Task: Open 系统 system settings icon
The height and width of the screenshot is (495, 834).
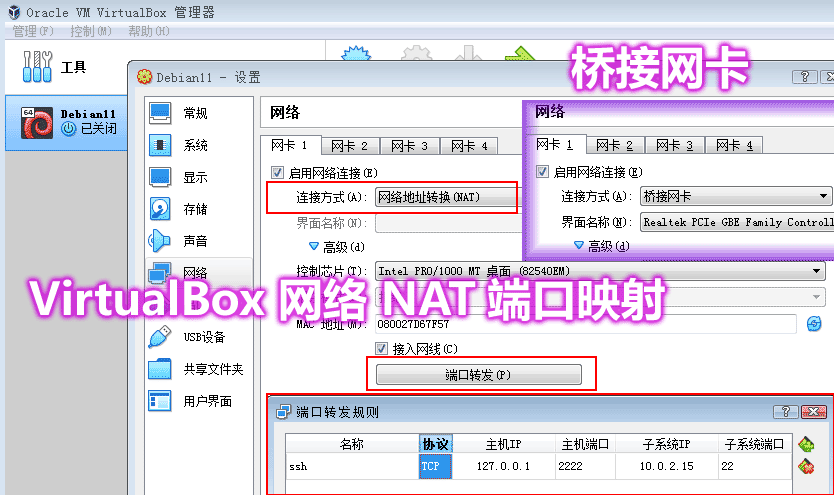Action: point(160,145)
